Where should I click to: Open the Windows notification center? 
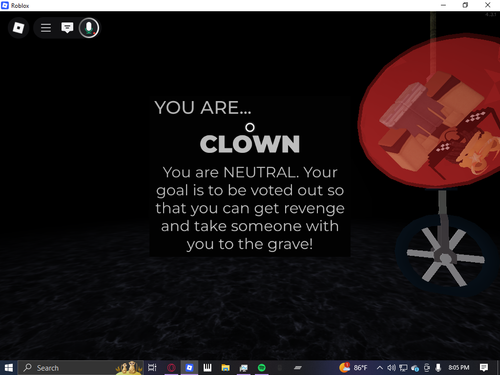coord(484,368)
